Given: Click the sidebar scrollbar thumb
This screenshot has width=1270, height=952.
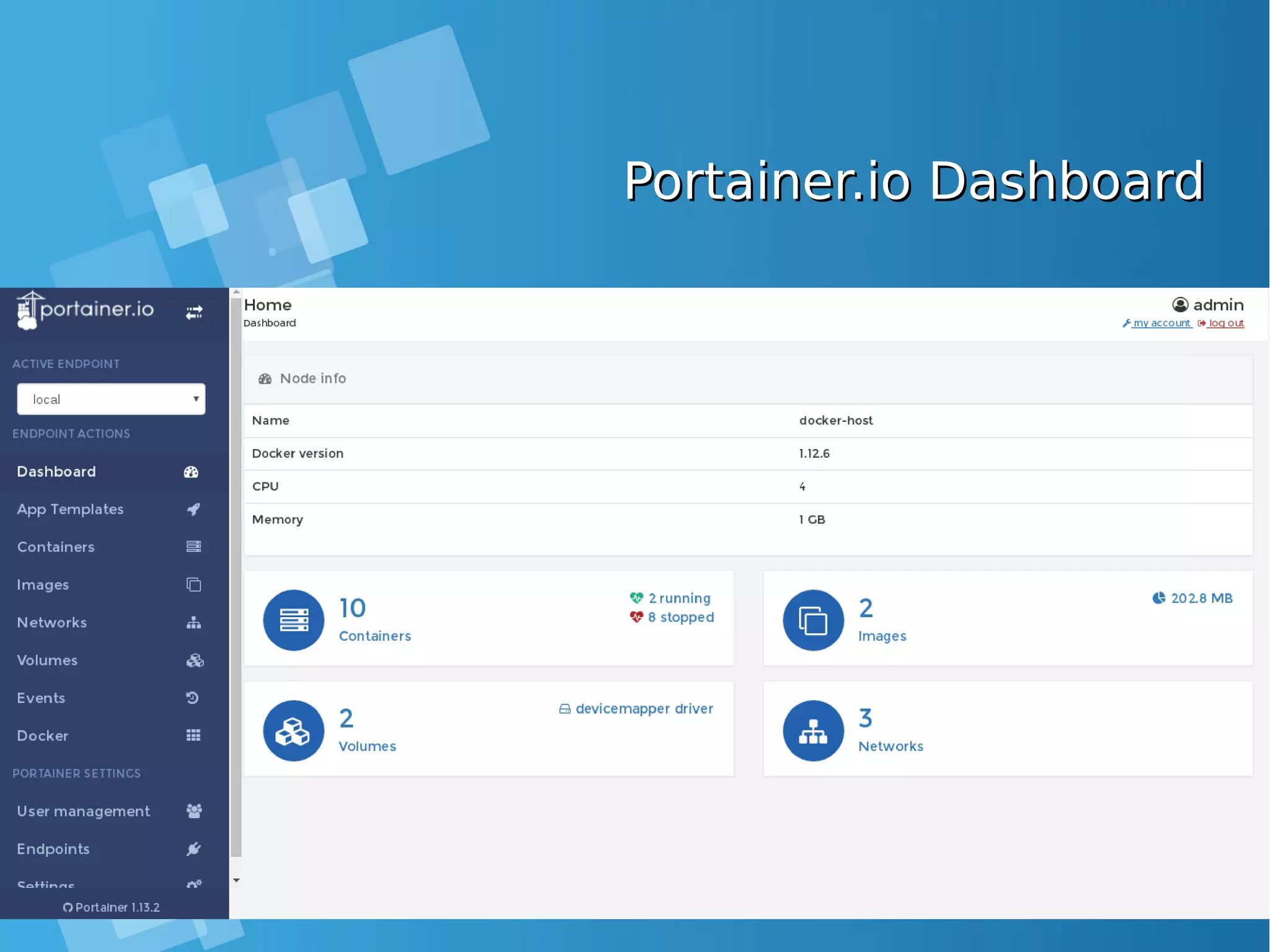Looking at the screenshot, I should tap(236, 577).
